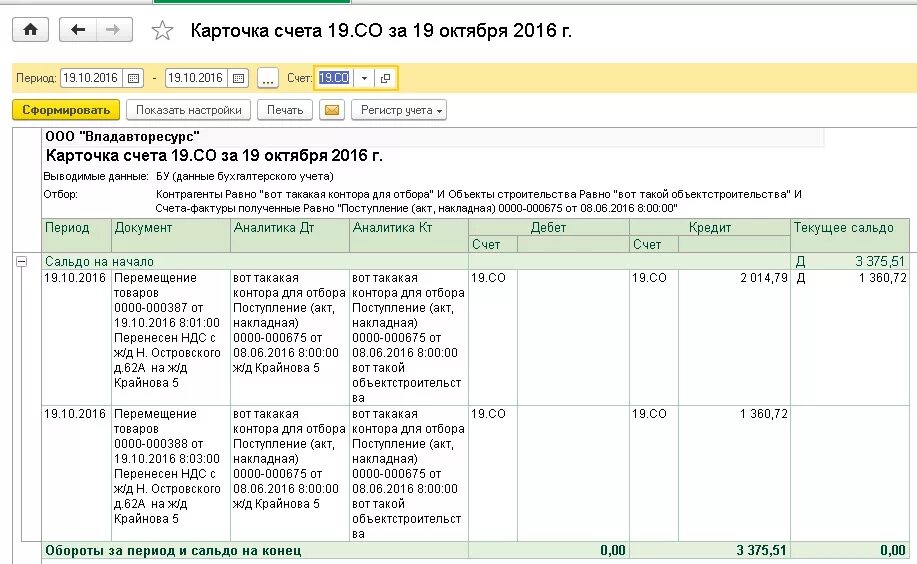Click the ООО "Владавторесурс" organization name
Viewport: 917px width, 564px height.
coord(122,136)
